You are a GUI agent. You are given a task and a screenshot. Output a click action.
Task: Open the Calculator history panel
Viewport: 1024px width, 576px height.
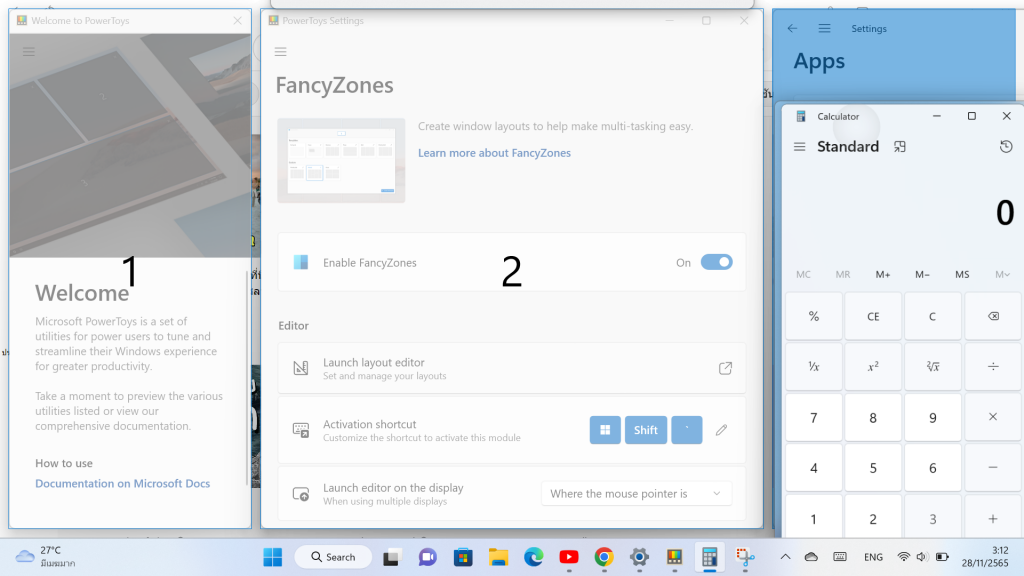(x=1006, y=147)
